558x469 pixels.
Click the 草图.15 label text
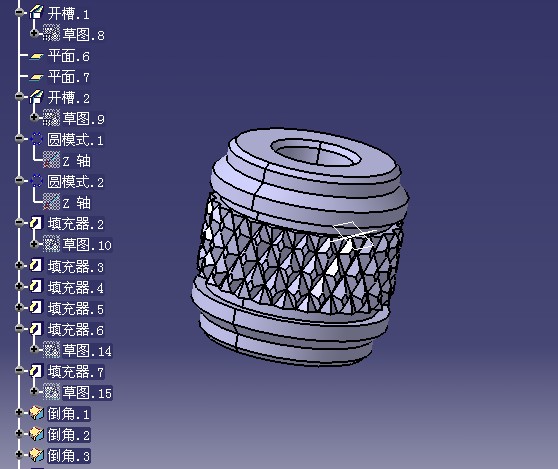click(87, 393)
